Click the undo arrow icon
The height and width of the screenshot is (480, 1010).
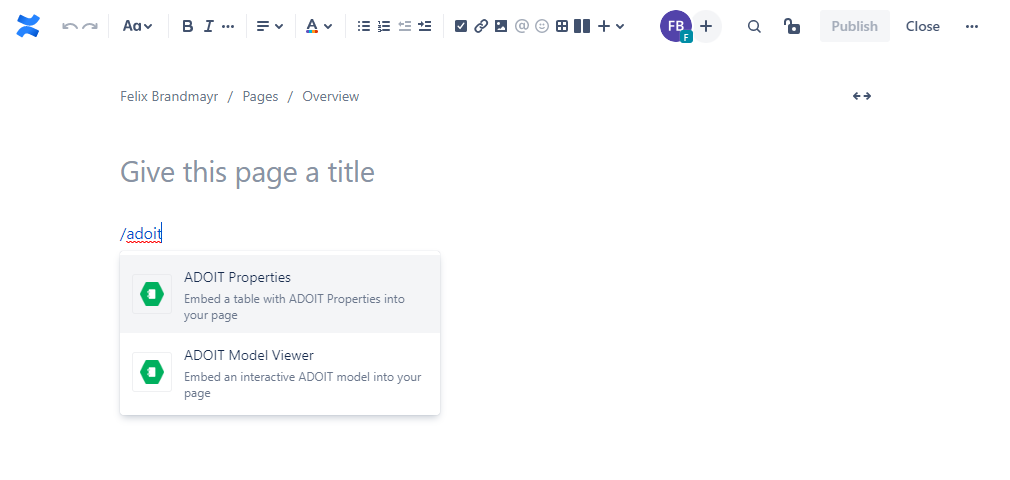(x=69, y=26)
